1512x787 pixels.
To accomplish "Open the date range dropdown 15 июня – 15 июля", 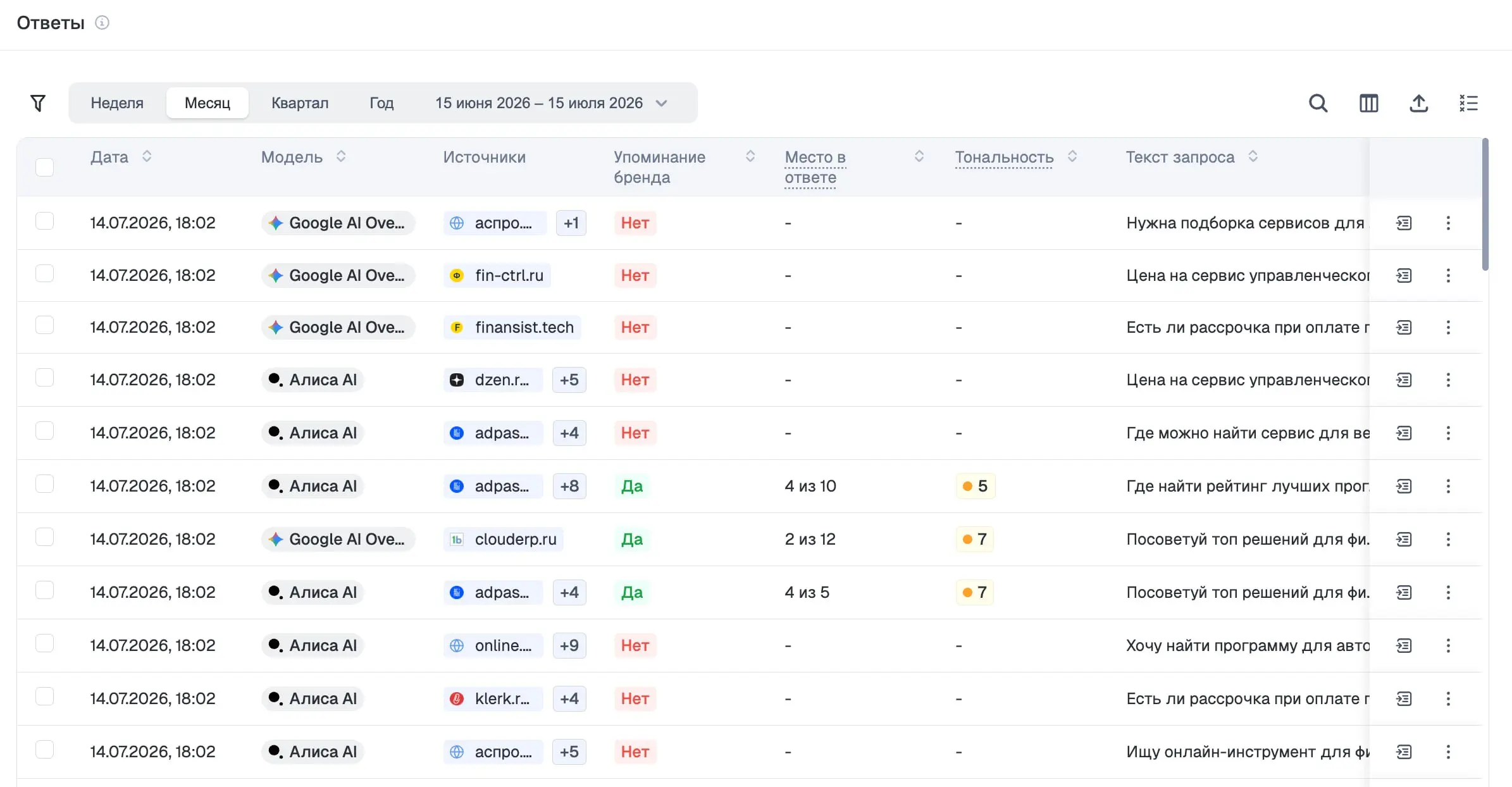I will (x=550, y=103).
